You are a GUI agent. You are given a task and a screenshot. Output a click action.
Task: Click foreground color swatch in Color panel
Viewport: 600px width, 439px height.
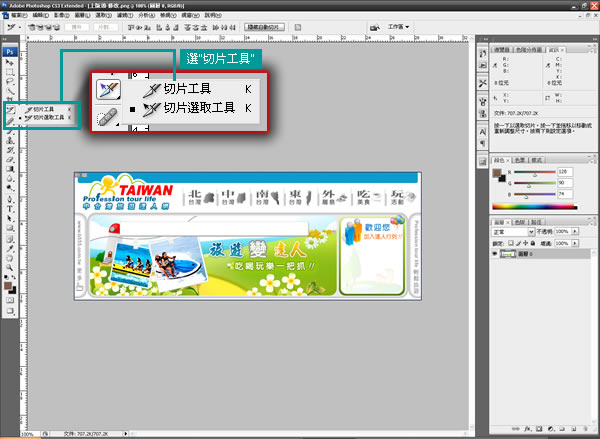pyautogui.click(x=497, y=173)
